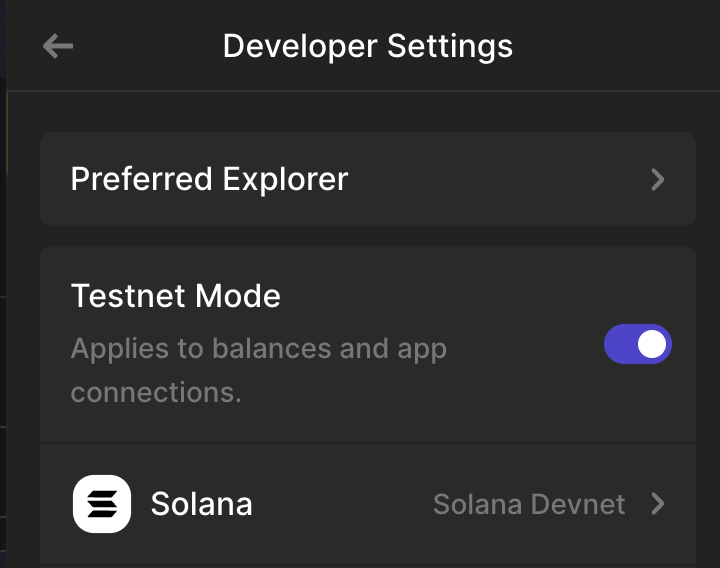The width and height of the screenshot is (720, 568).
Task: Change Solana network from Devnet
Action: (x=529, y=504)
